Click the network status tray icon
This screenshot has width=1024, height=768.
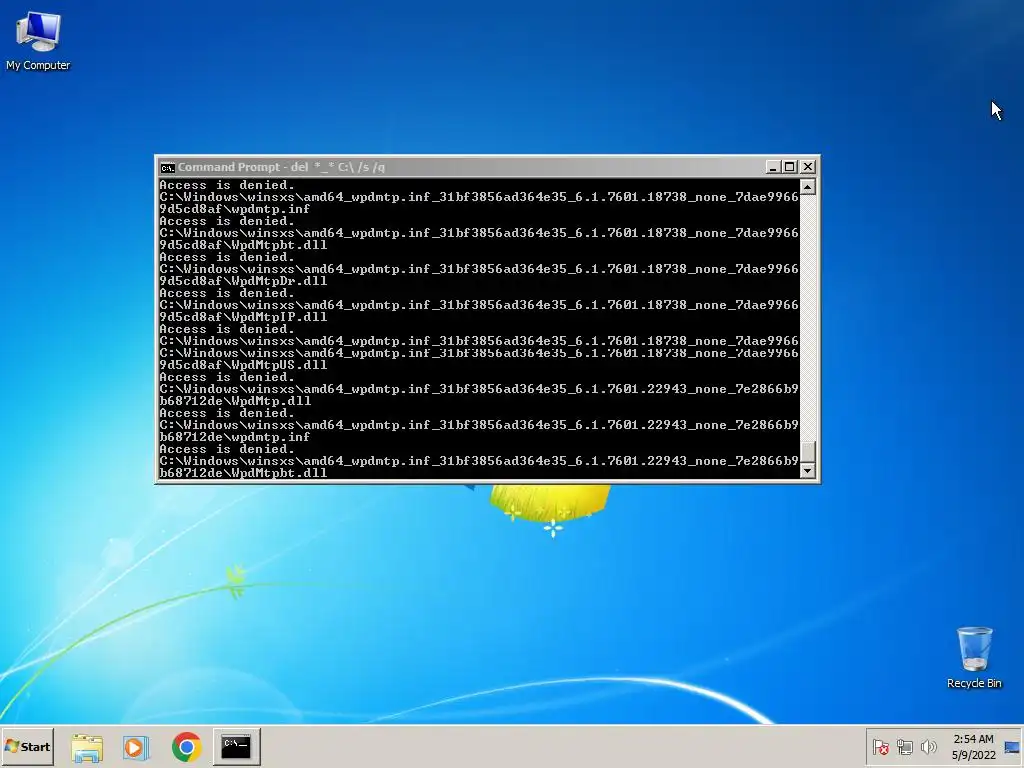click(904, 746)
